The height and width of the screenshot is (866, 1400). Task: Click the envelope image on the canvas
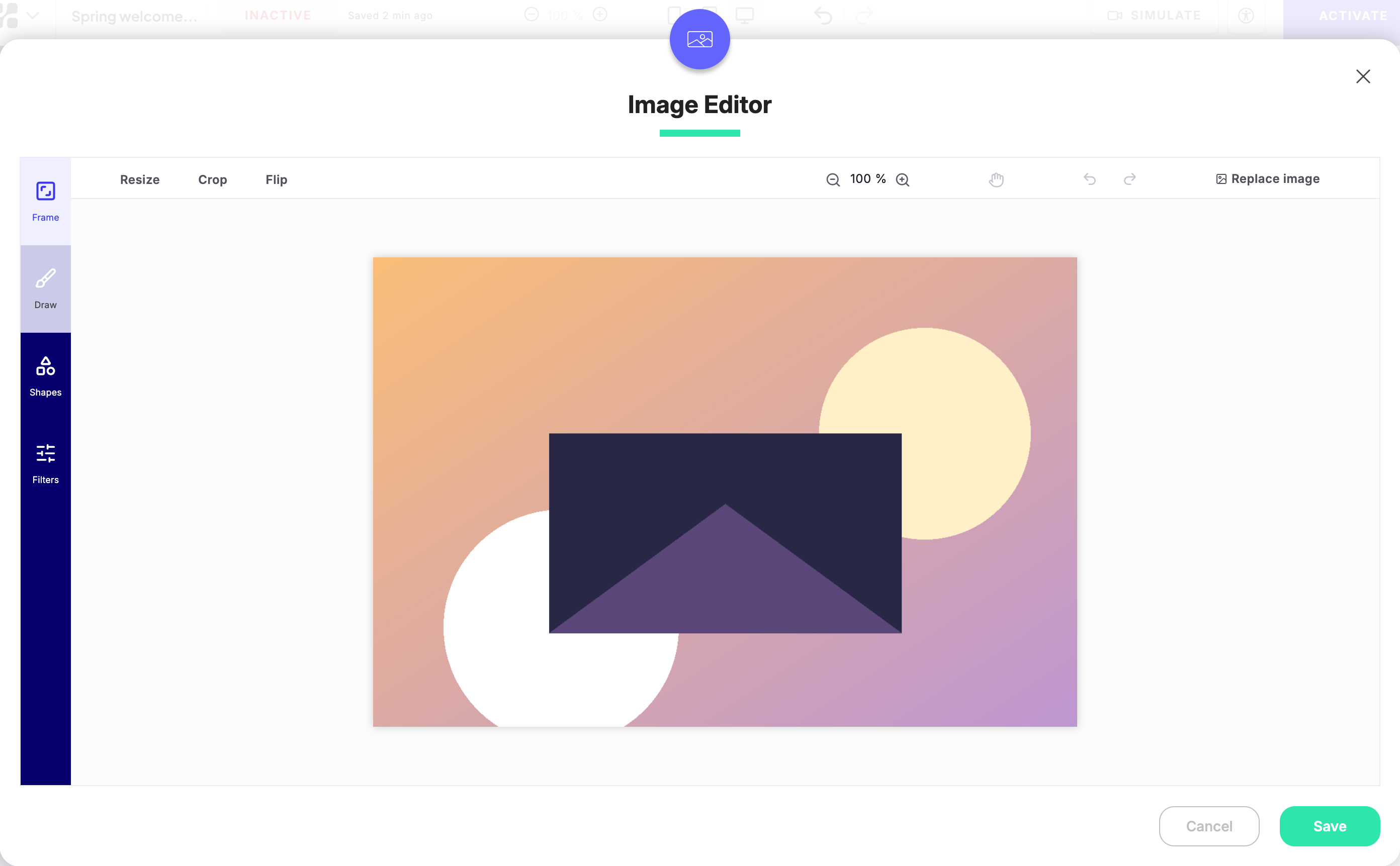pyautogui.click(x=725, y=533)
